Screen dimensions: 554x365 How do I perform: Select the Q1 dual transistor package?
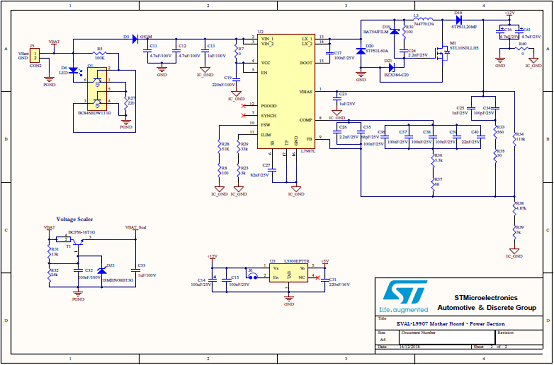click(x=97, y=89)
